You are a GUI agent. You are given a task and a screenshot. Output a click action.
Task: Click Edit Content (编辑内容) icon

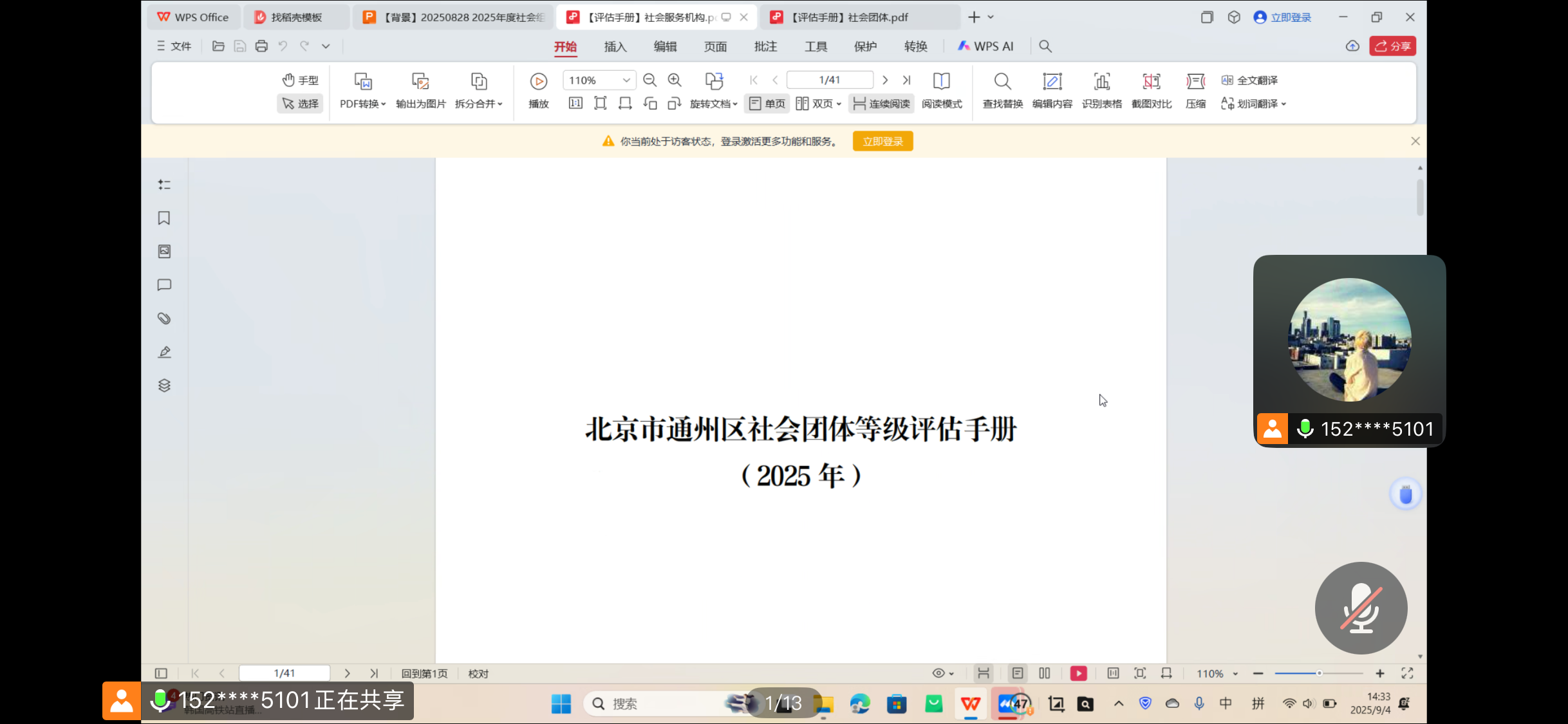click(1052, 82)
